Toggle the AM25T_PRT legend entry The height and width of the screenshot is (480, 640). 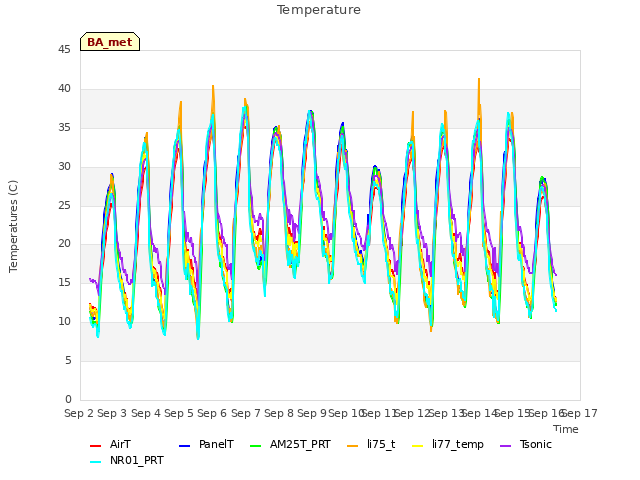click(290, 444)
